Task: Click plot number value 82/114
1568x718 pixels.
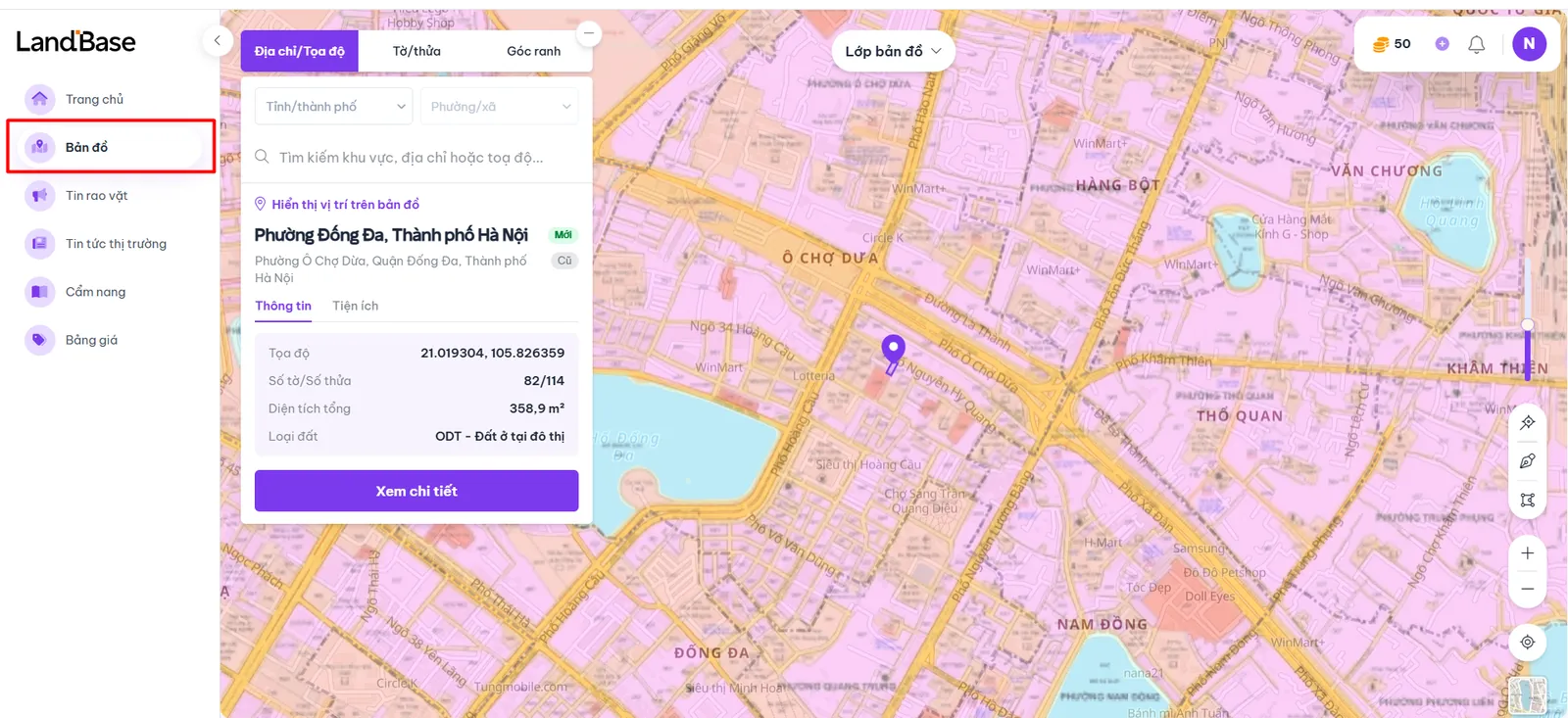Action: click(x=544, y=380)
